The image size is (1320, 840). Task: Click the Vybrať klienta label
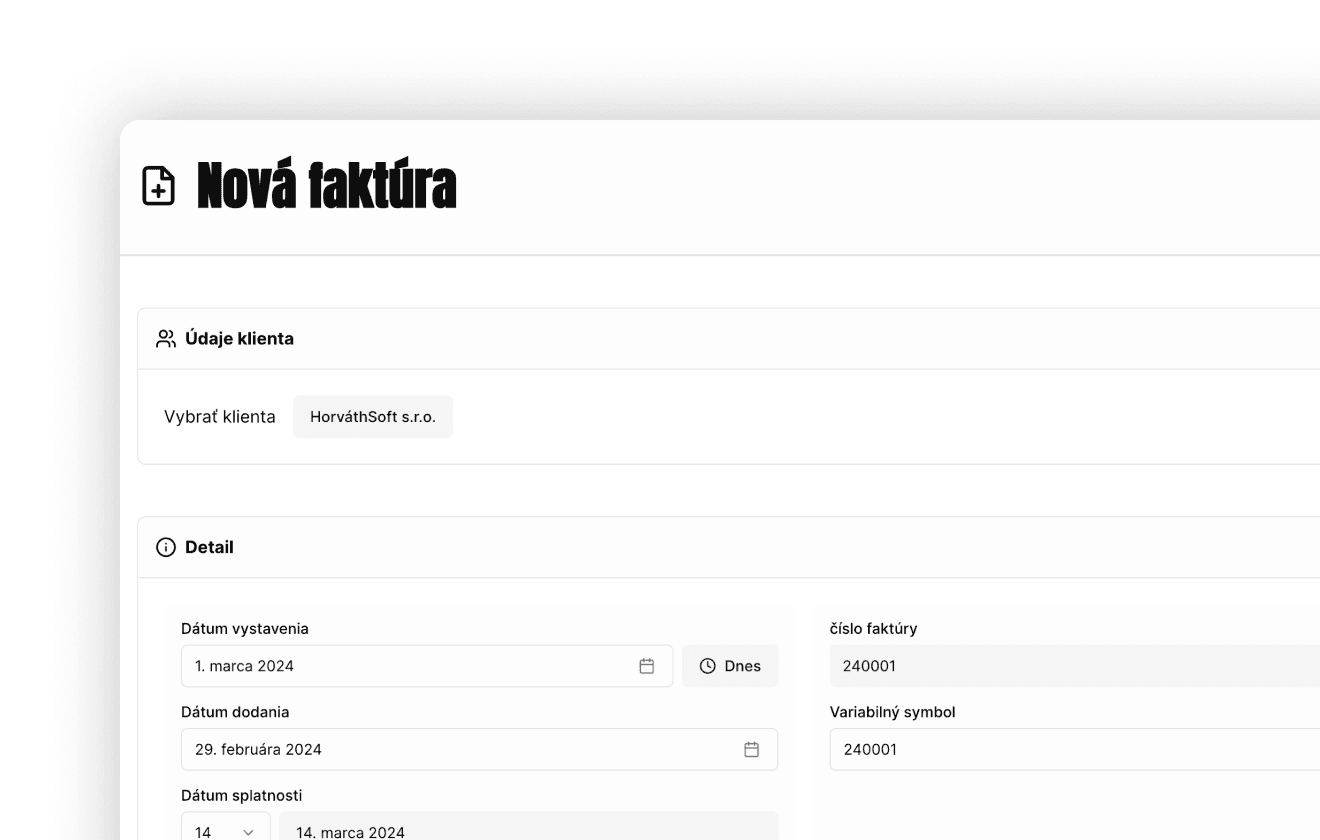(220, 417)
